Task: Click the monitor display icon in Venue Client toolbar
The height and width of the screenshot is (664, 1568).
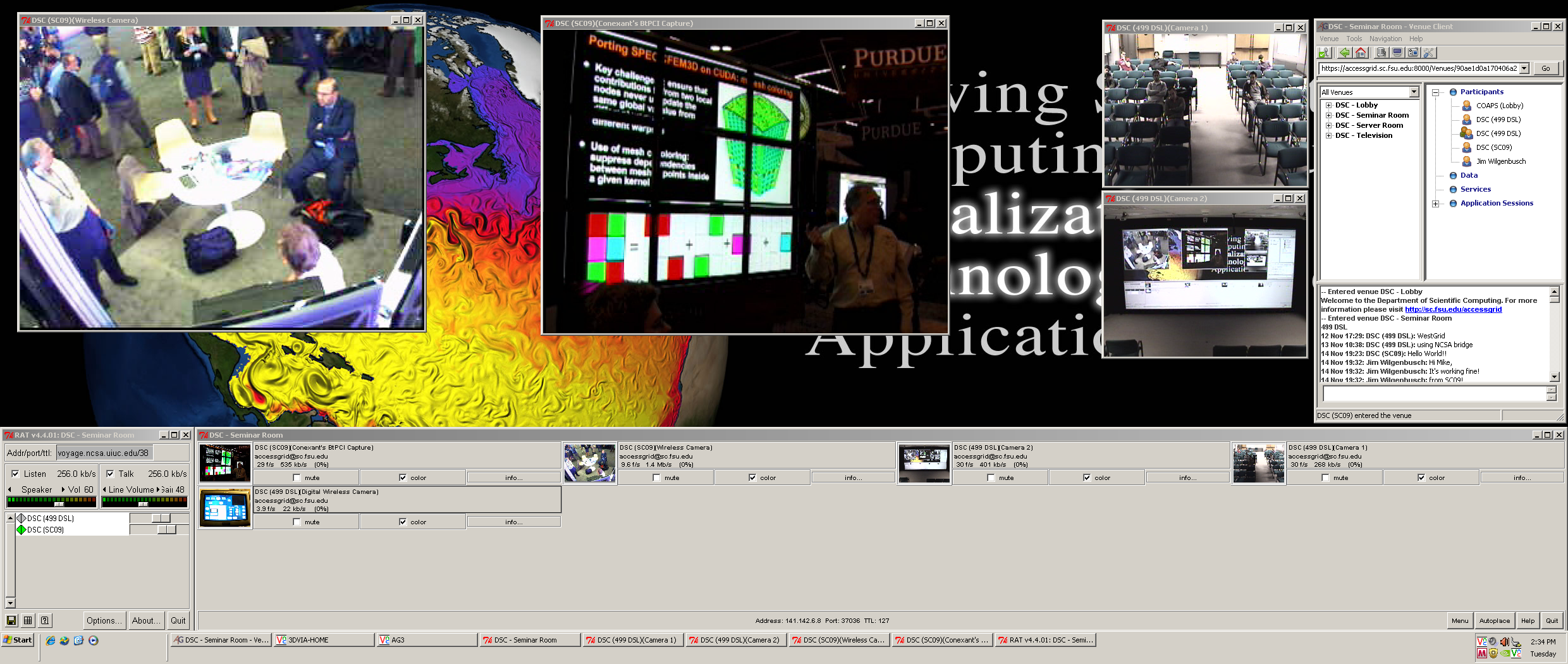Action: click(x=1397, y=53)
